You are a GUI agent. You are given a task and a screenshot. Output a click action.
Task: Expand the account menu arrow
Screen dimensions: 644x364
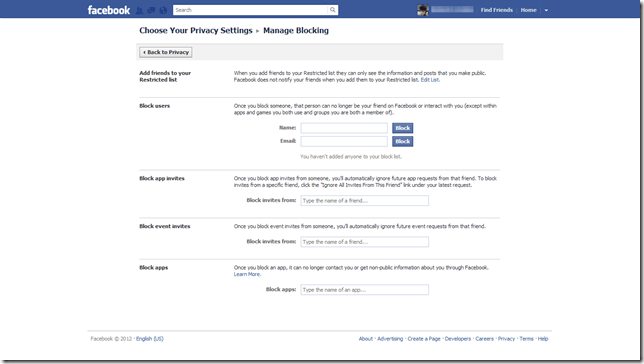click(x=546, y=10)
